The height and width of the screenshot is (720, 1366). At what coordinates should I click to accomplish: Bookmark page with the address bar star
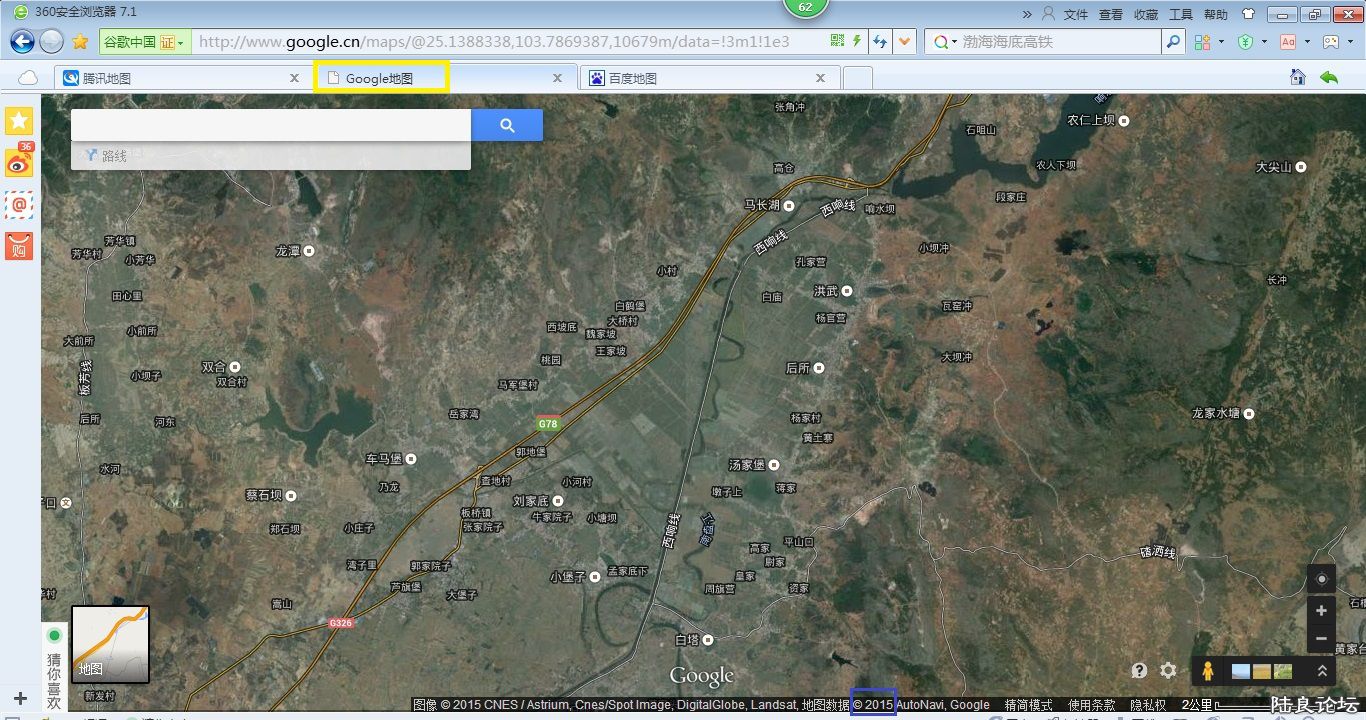tap(80, 41)
